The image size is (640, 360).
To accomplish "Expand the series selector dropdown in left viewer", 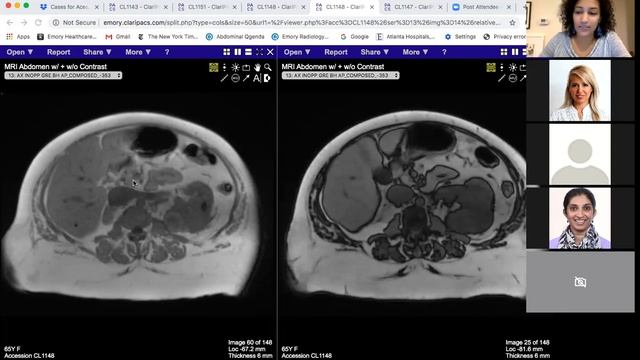I will (63, 76).
